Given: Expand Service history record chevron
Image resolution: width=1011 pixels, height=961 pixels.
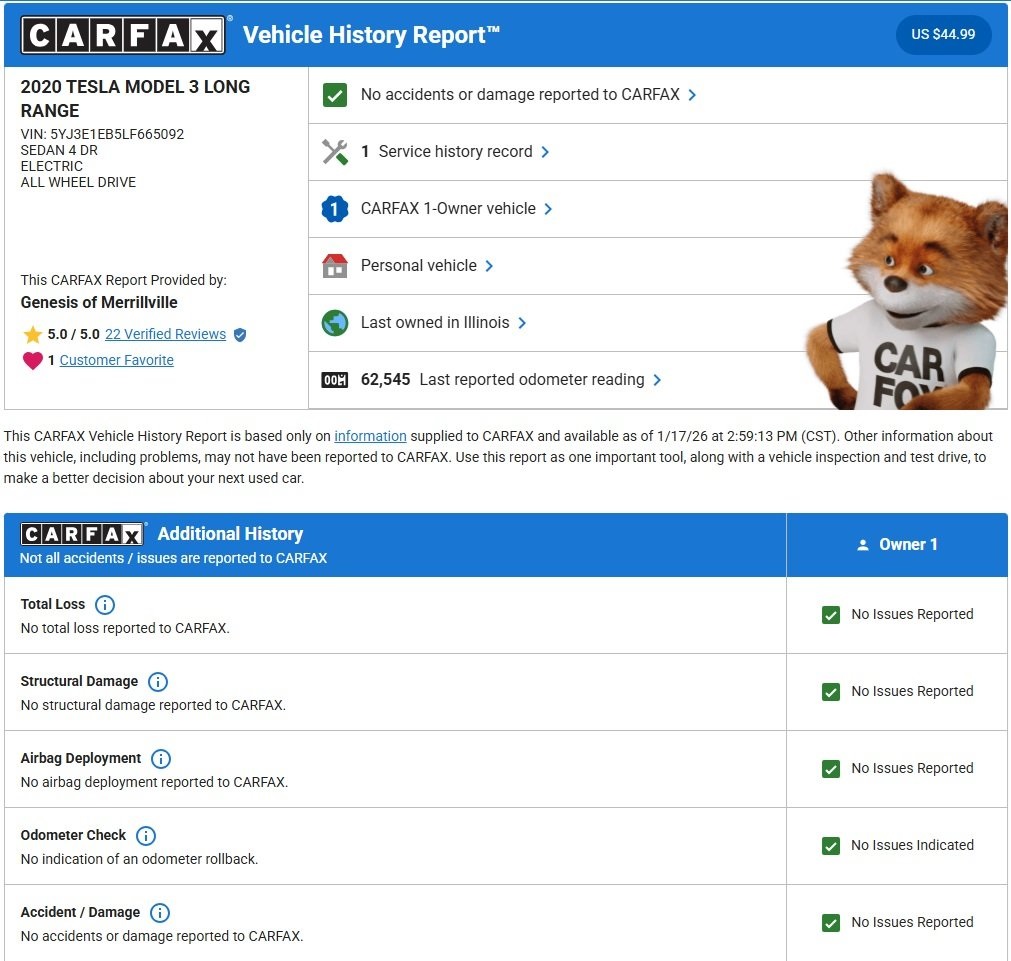Looking at the screenshot, I should (x=545, y=152).
